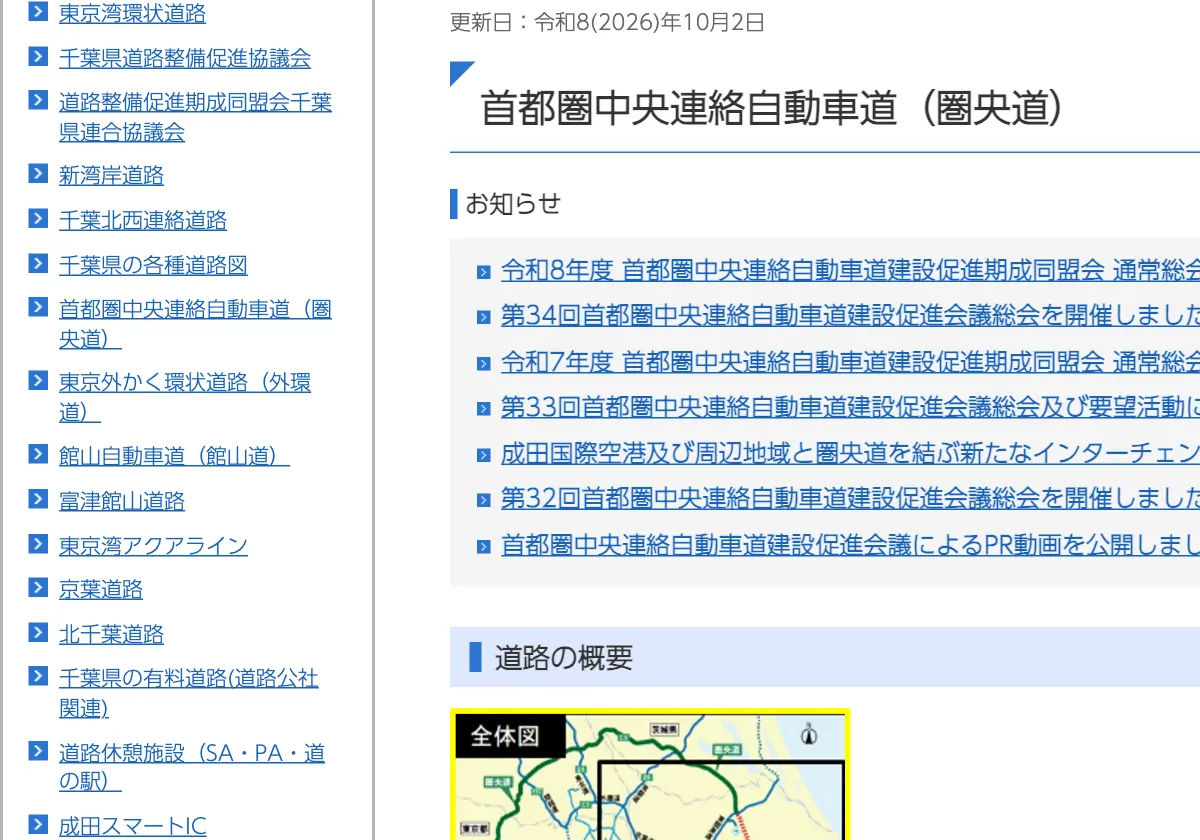Click arrow icon beside 北千葉道路

[38, 632]
